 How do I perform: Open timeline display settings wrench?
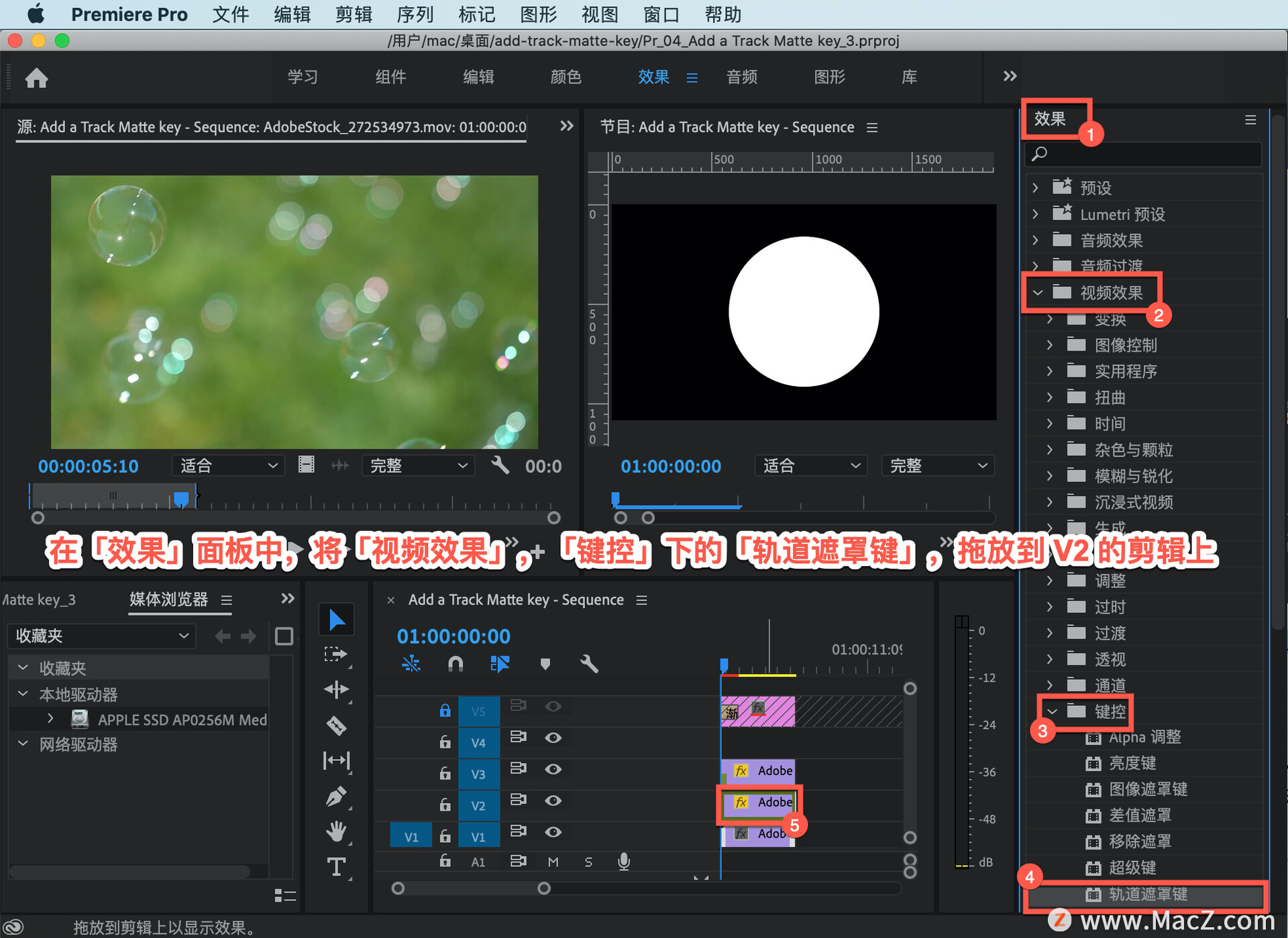(588, 664)
